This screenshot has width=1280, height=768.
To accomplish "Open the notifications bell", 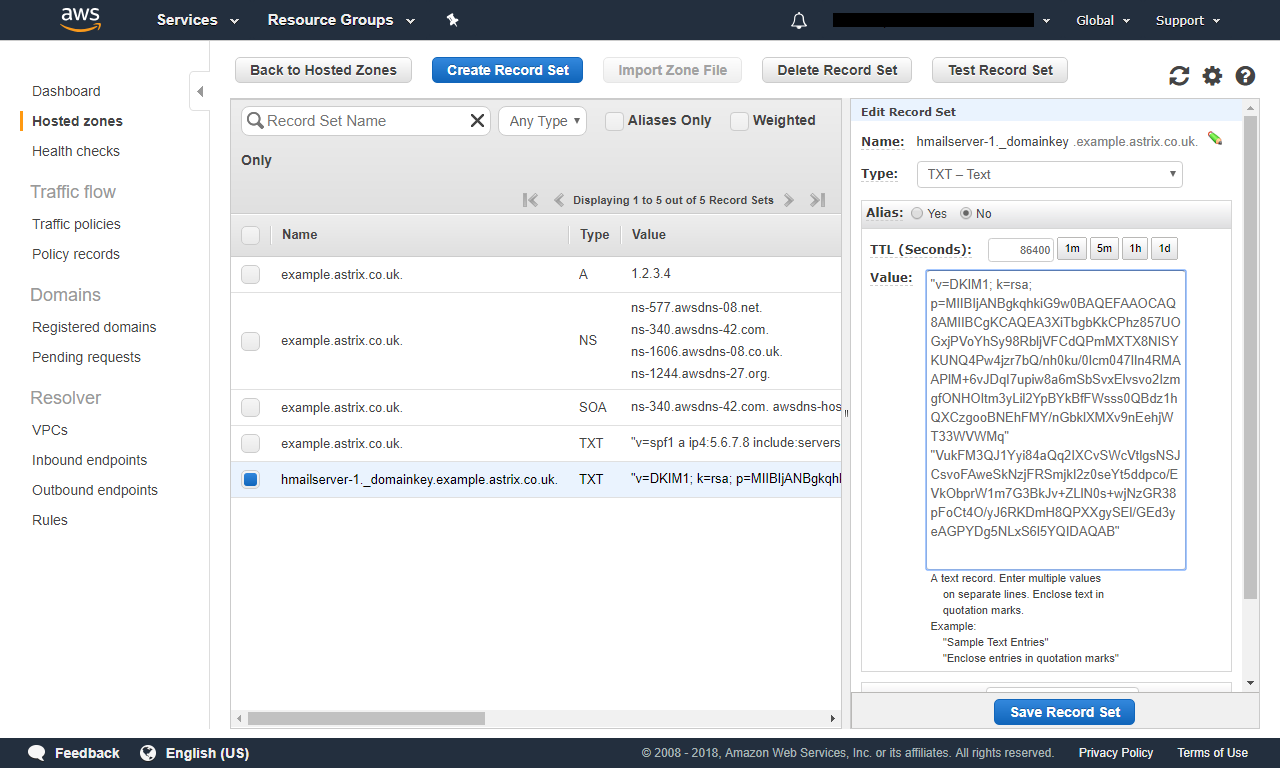I will 798,20.
